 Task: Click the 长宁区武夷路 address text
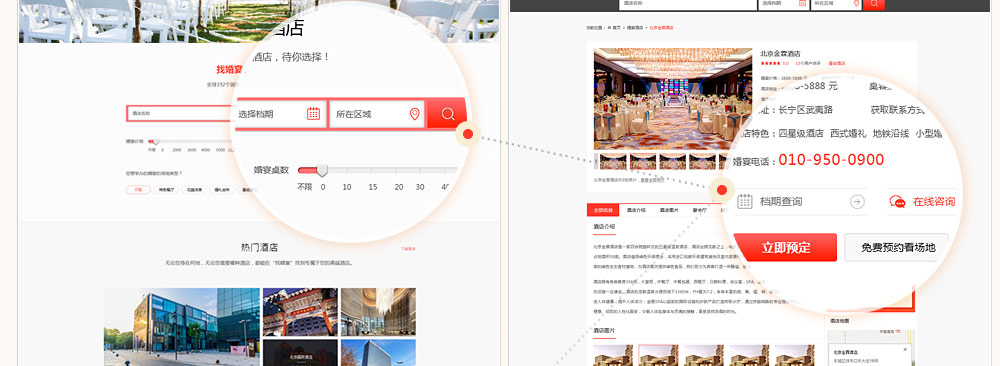point(806,110)
